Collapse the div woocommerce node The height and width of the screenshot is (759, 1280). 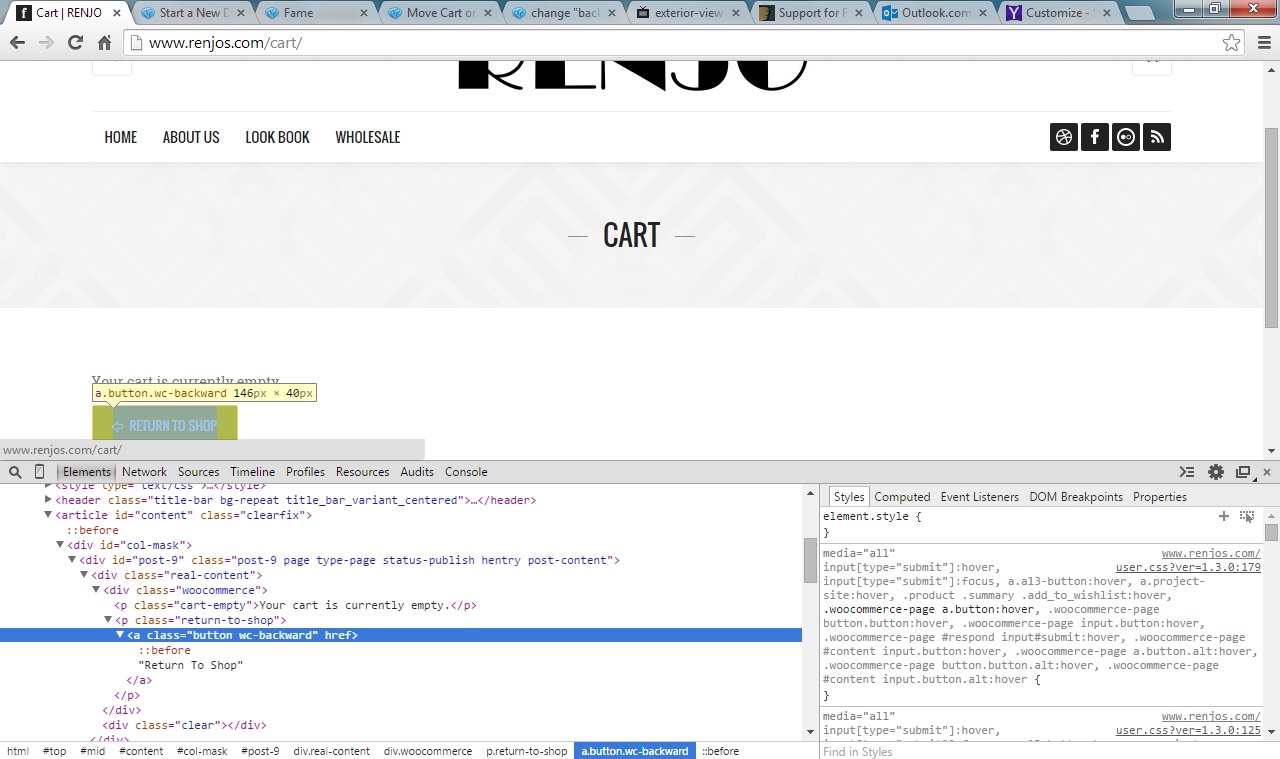coord(96,590)
